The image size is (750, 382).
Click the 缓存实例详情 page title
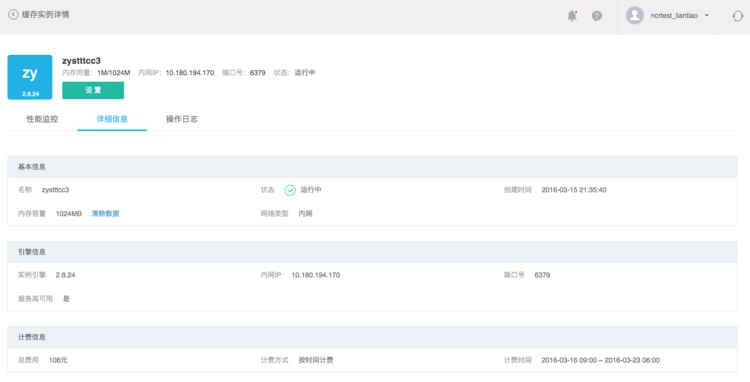click(x=45, y=14)
